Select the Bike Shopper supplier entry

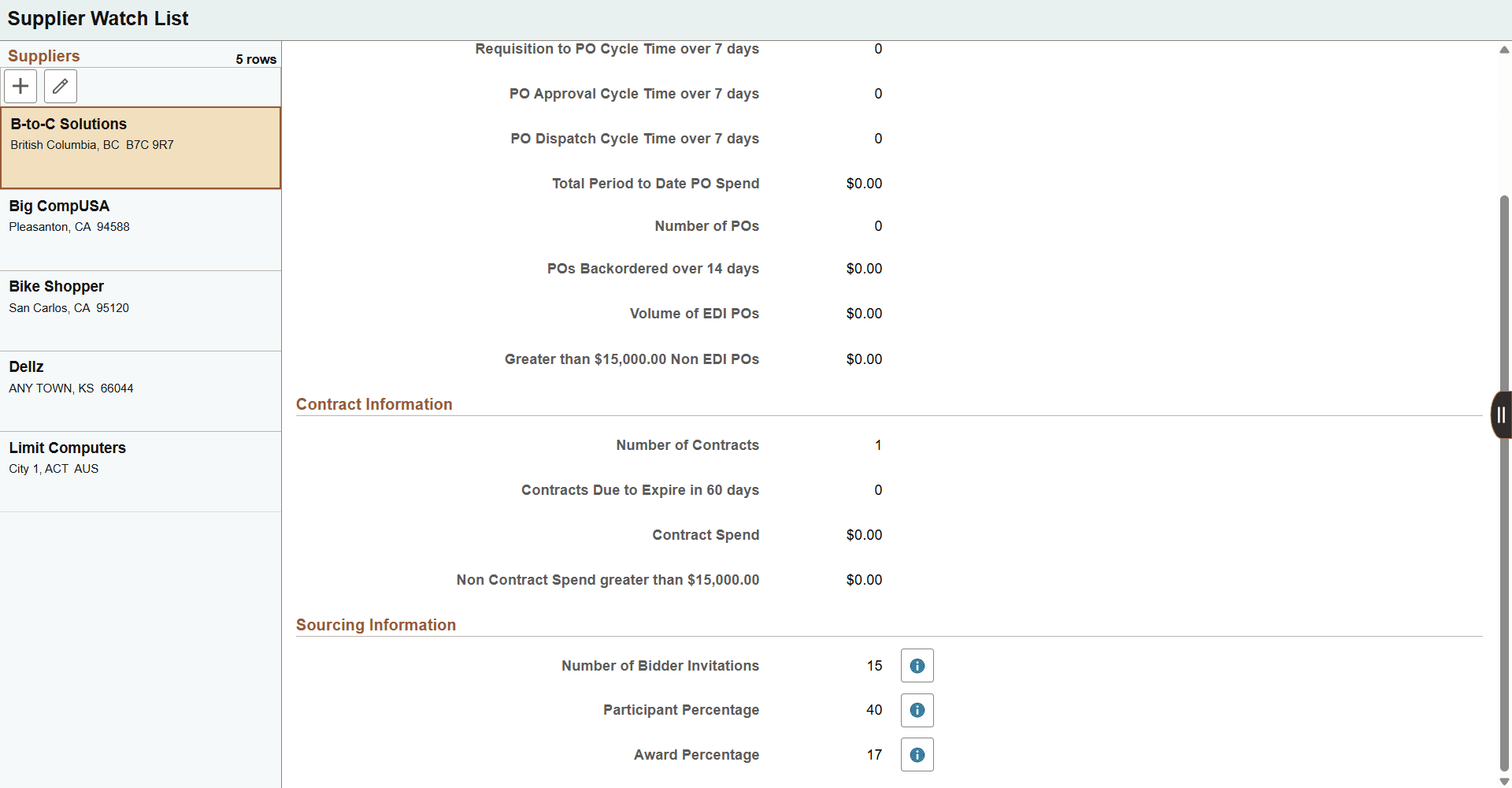(140, 310)
